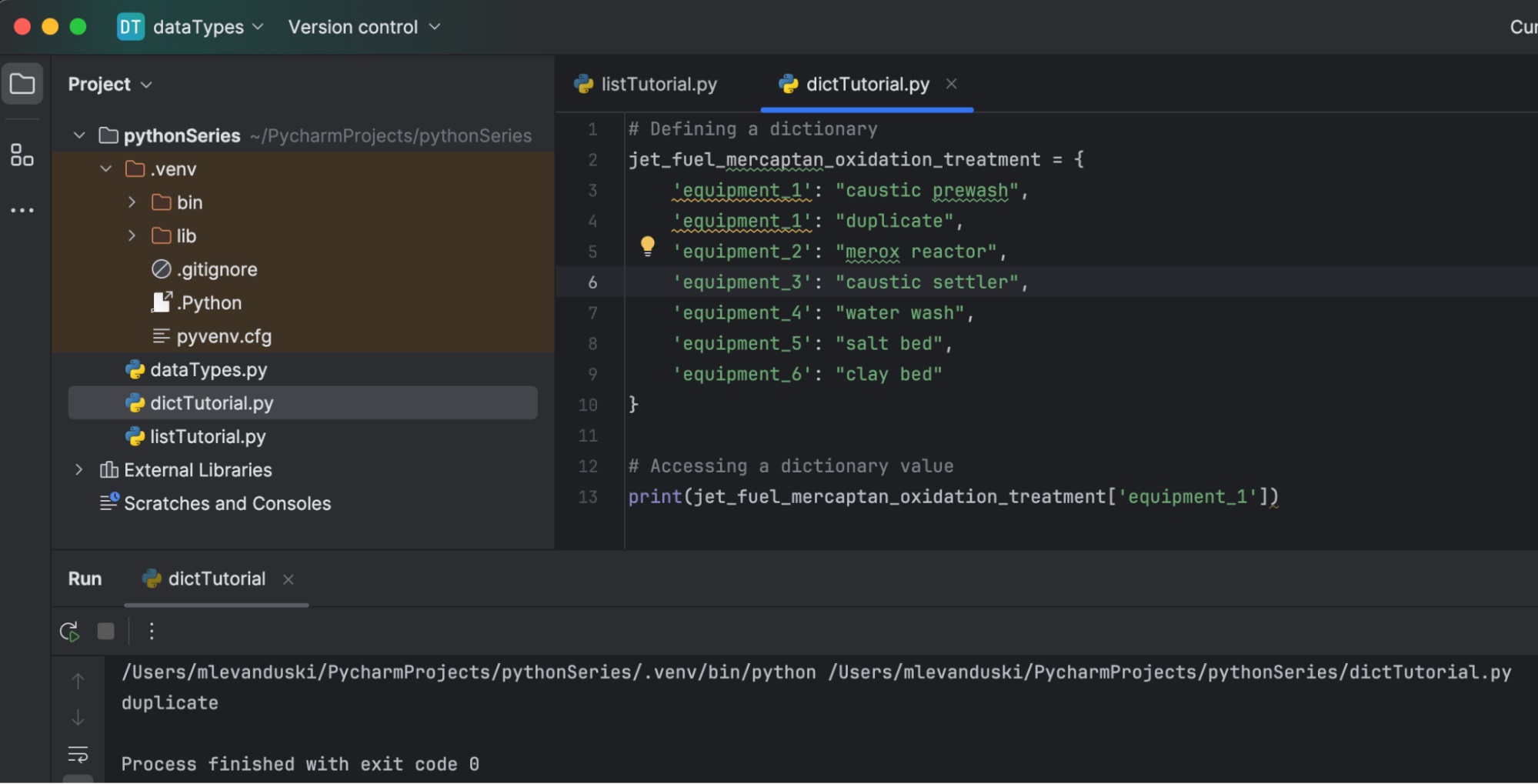Select dictTutorial.py in project tree
Image resolution: width=1538 pixels, height=784 pixels.
point(302,403)
